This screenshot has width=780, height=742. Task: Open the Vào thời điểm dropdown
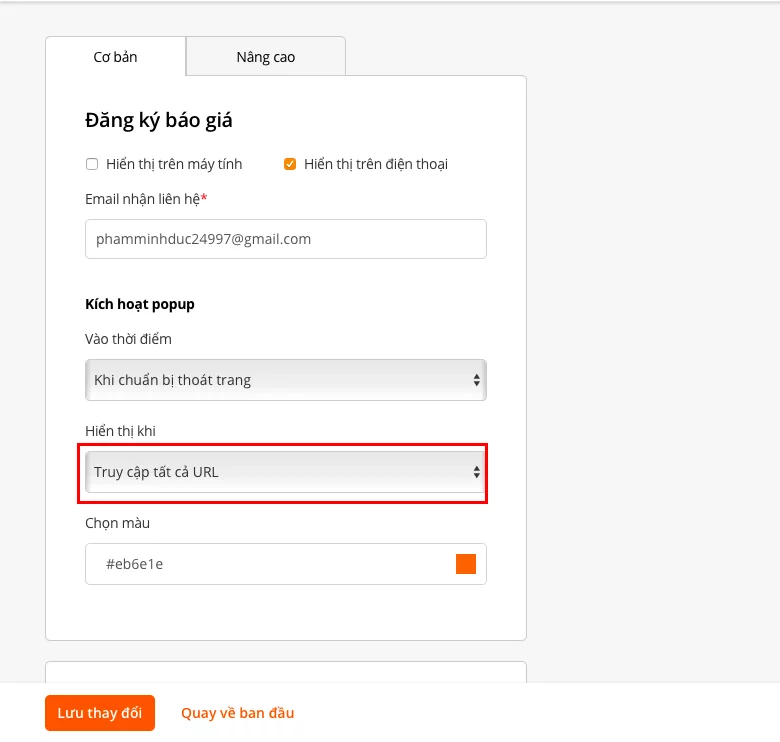tap(286, 380)
